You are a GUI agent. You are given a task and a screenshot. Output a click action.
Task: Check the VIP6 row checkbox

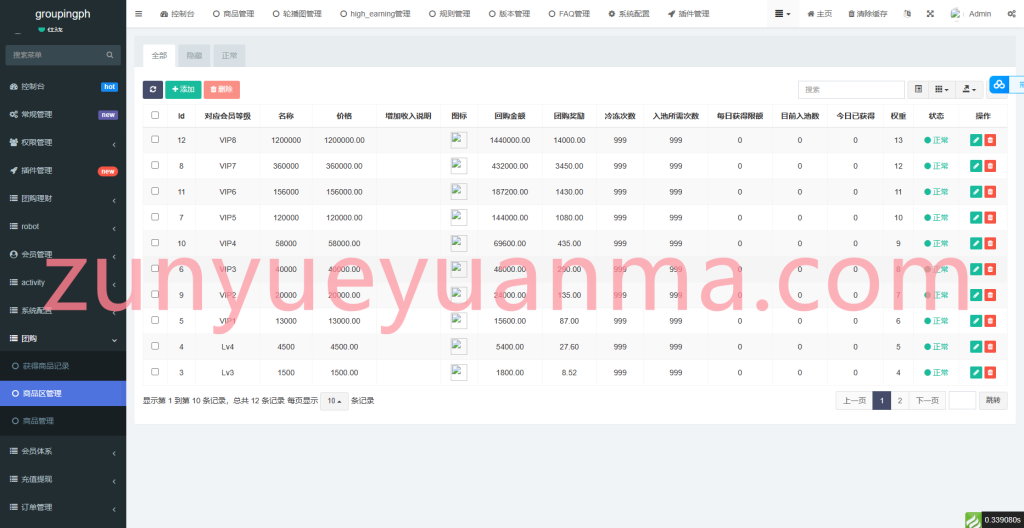coord(155,191)
